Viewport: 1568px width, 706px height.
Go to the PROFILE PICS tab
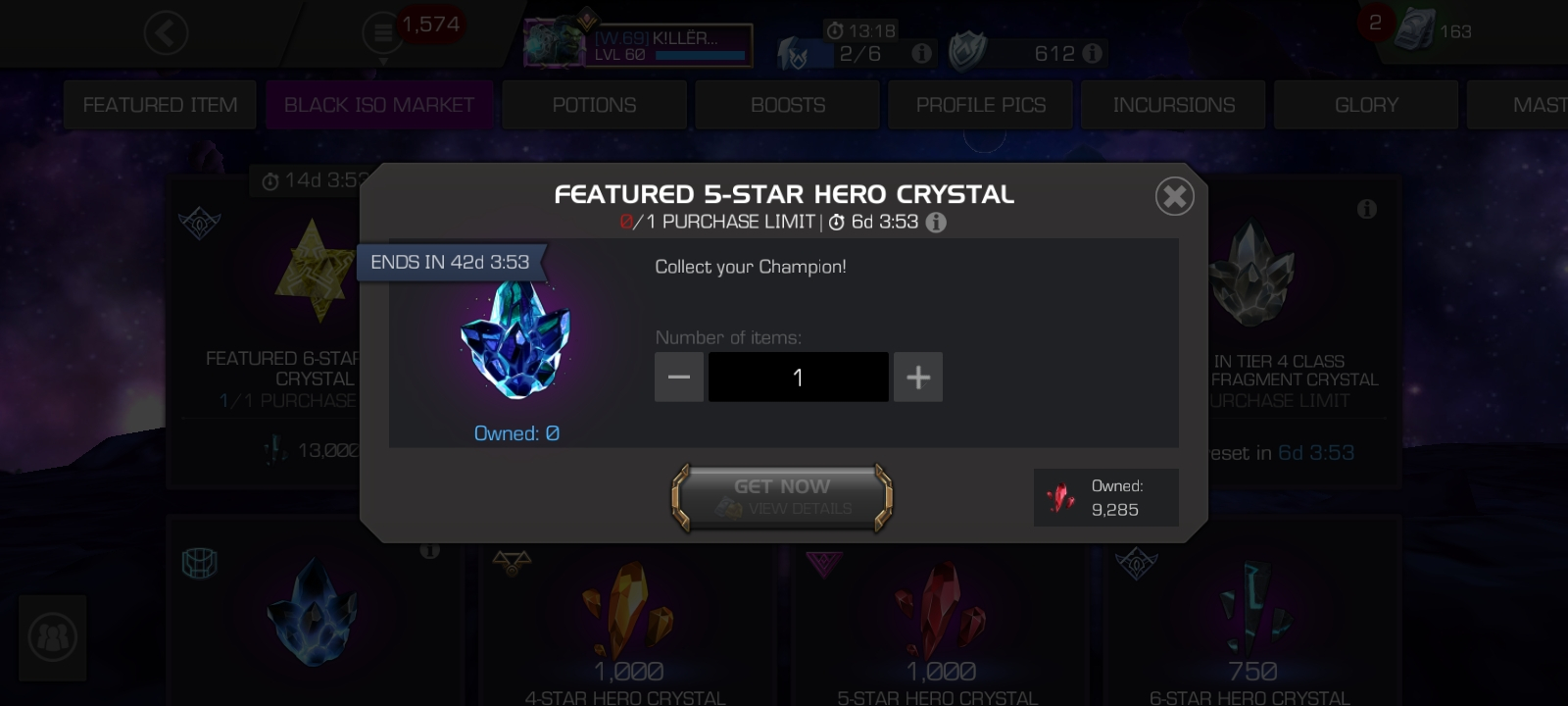point(981,105)
